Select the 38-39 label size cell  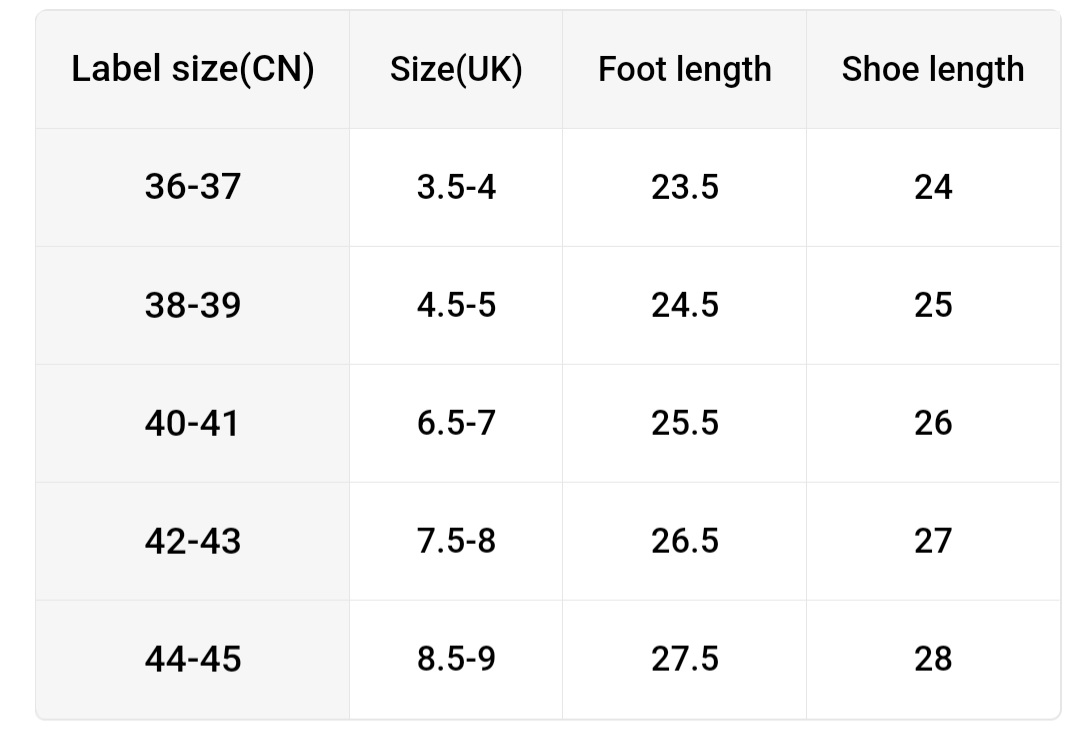tap(193, 305)
